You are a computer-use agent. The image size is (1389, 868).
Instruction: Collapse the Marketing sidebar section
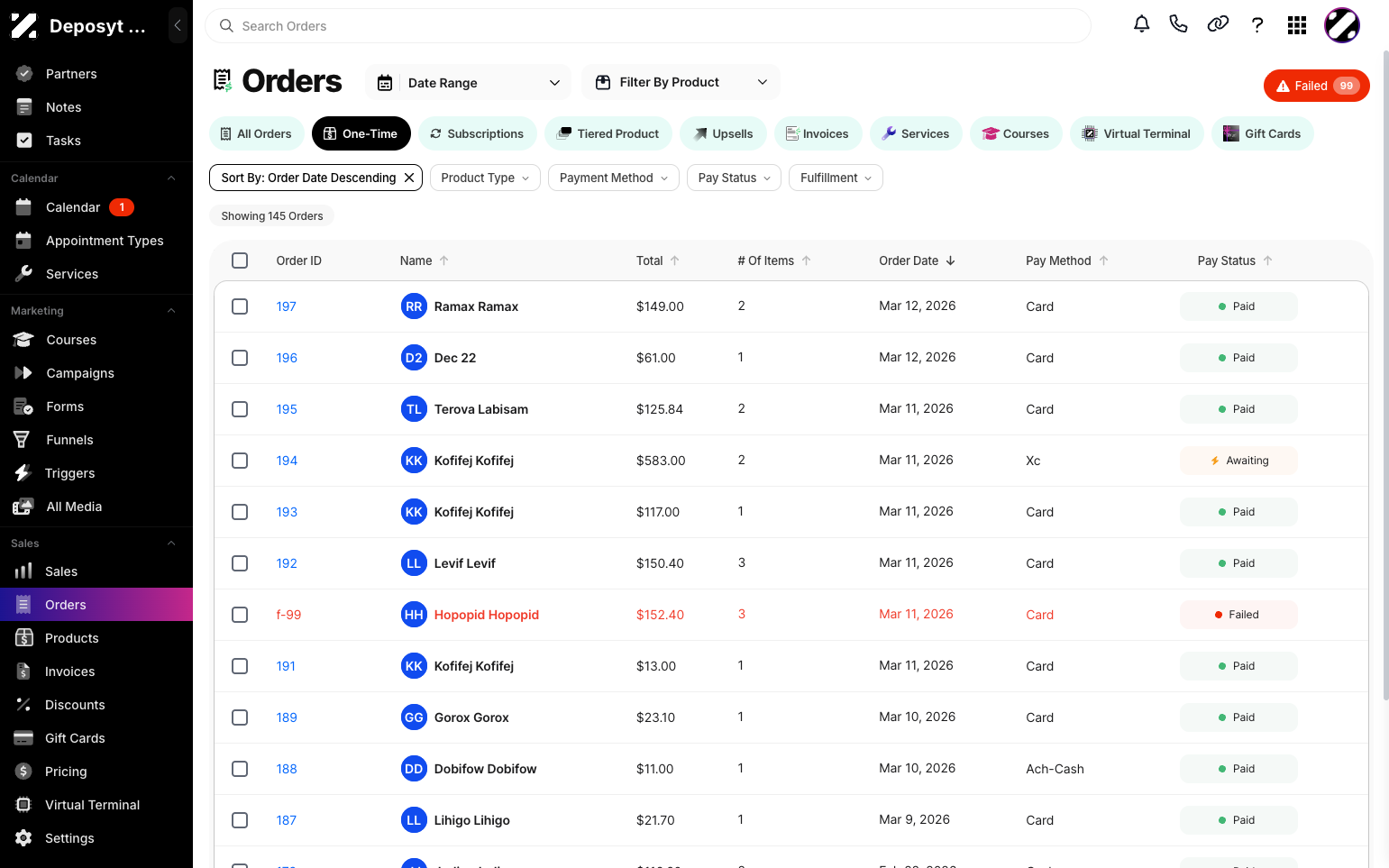[171, 311]
